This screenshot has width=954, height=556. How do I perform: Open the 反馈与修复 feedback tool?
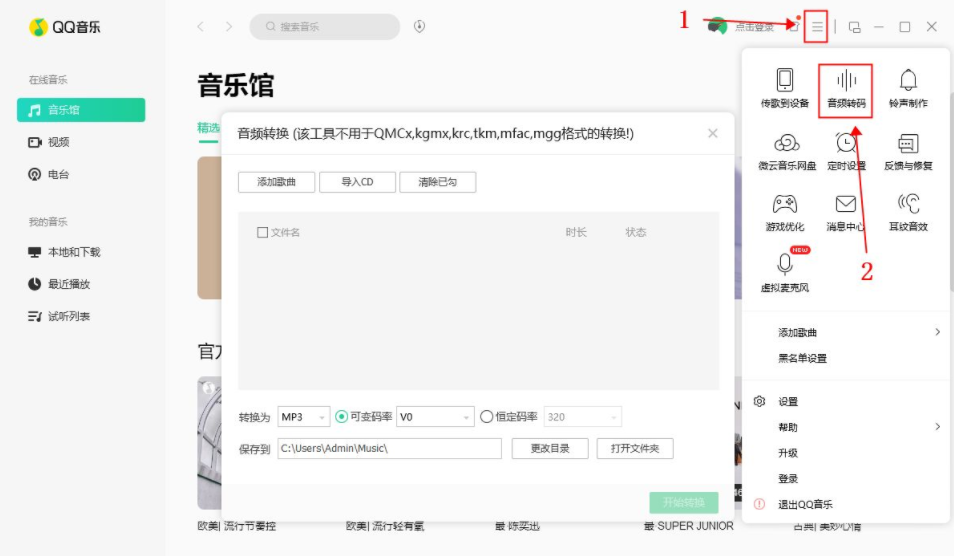908,152
